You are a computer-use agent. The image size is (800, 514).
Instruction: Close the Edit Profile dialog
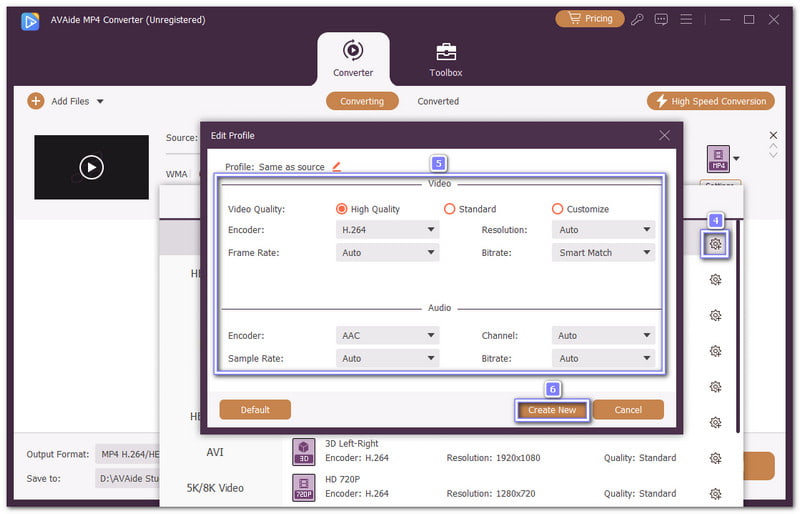tap(665, 135)
